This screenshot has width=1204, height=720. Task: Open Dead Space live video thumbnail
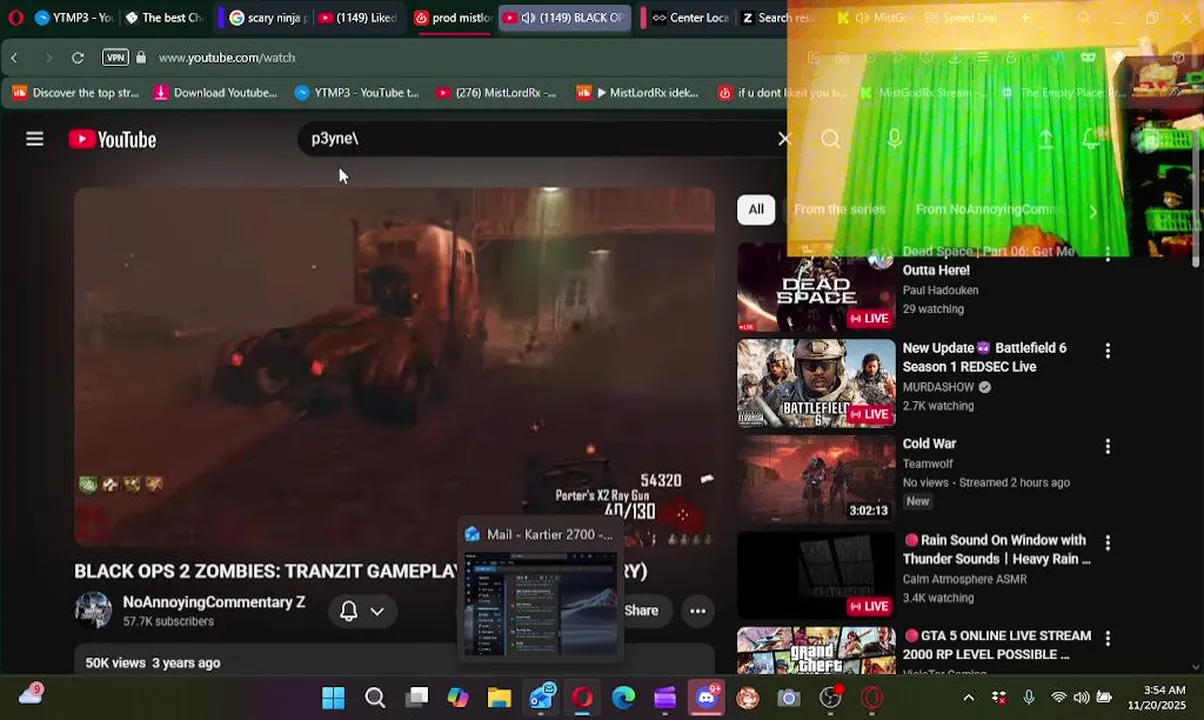pyautogui.click(x=816, y=288)
